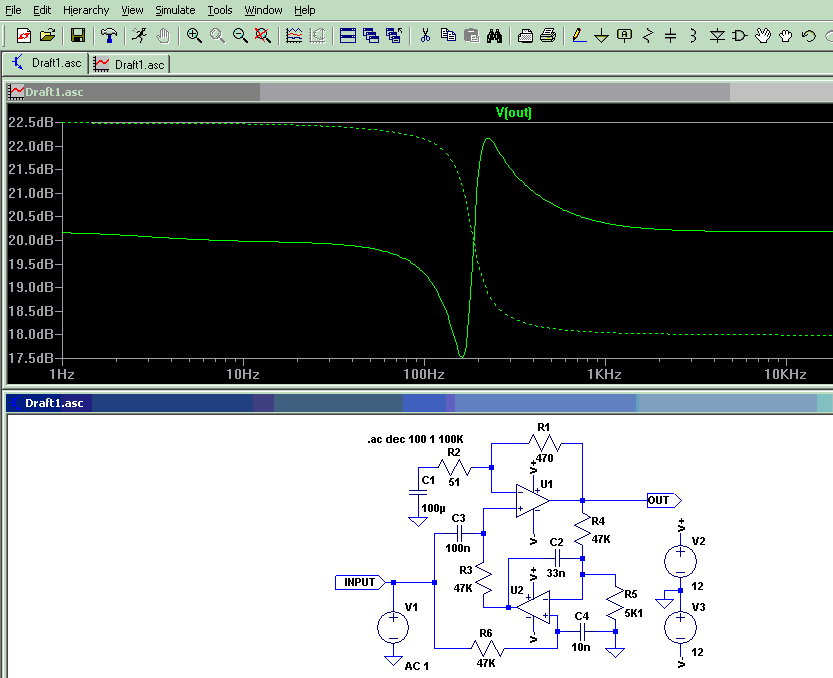Screen dimensions: 833x678
Task: Zoom in with plus magnifier
Action: [194, 36]
